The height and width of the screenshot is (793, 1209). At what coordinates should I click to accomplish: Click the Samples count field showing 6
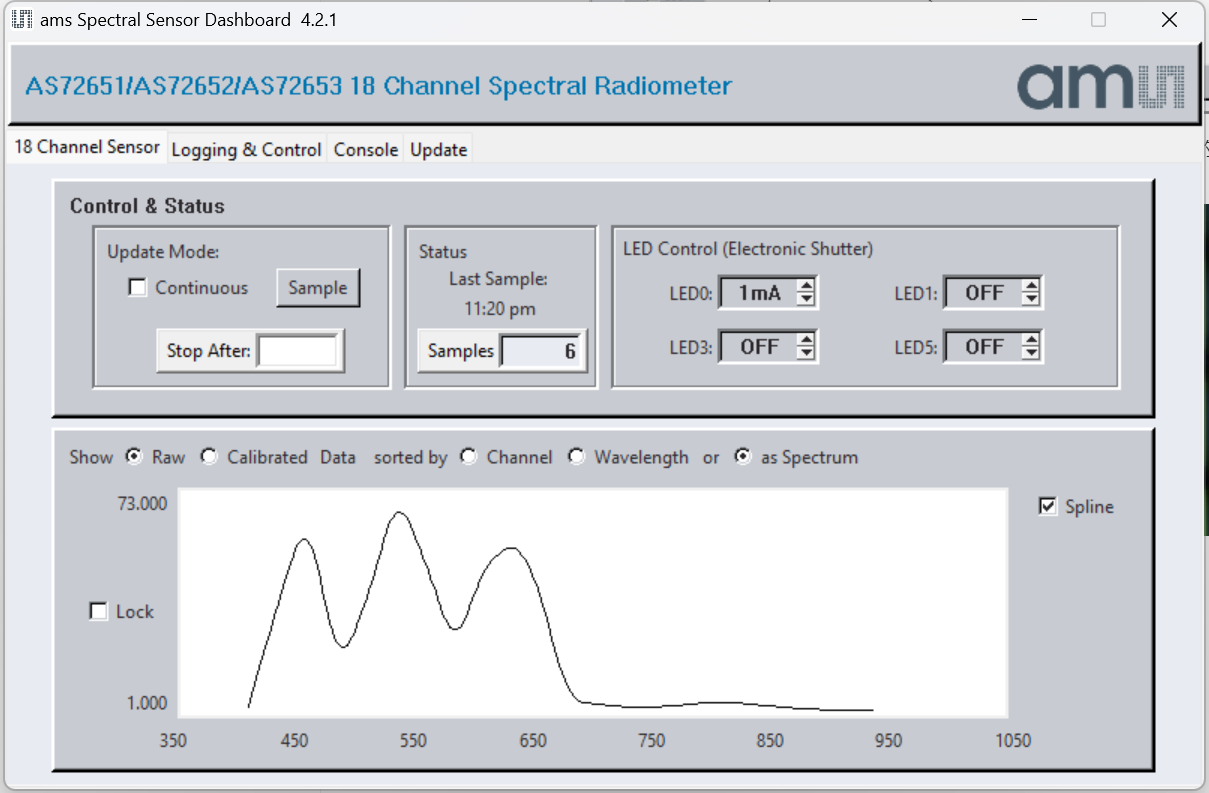(x=541, y=351)
